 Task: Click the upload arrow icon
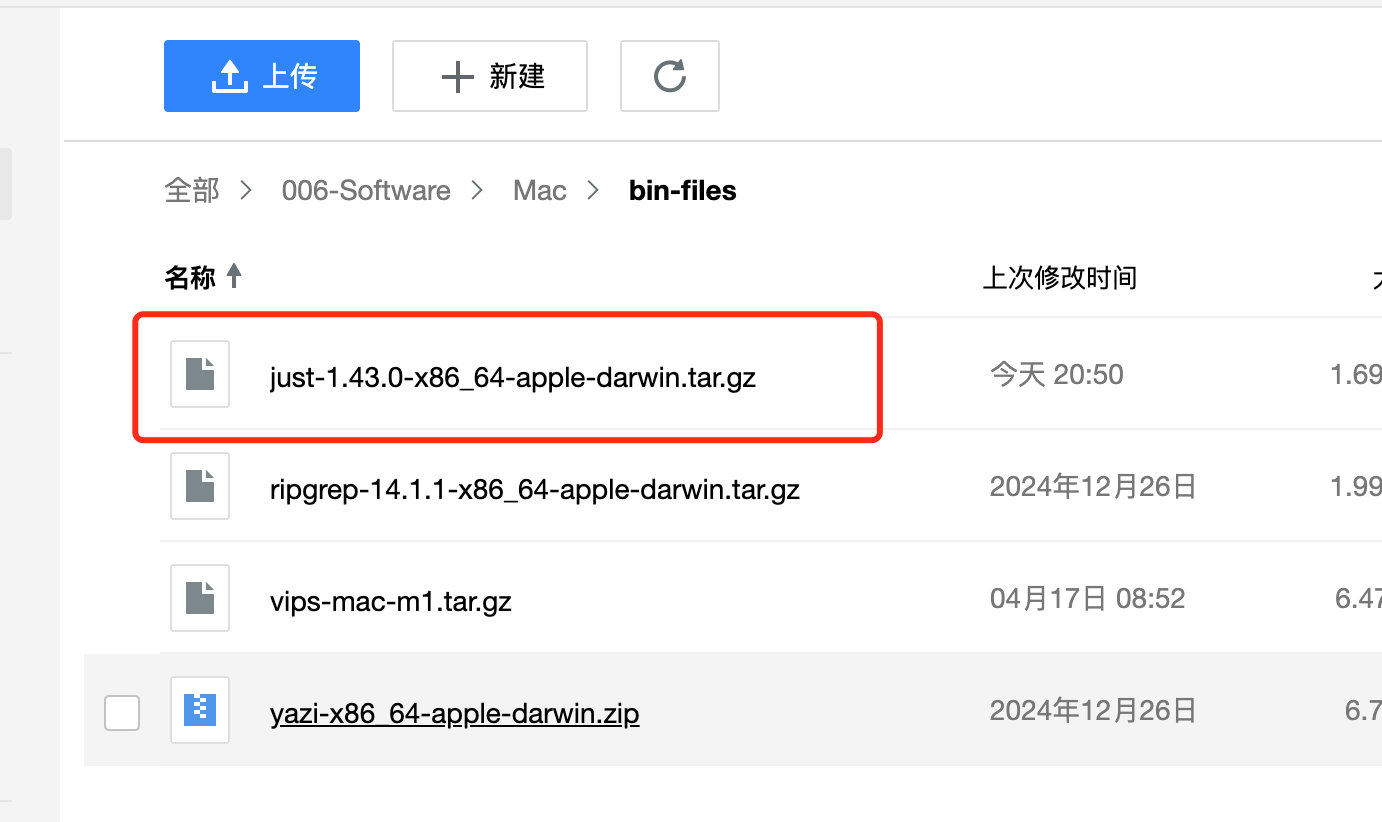(229, 76)
